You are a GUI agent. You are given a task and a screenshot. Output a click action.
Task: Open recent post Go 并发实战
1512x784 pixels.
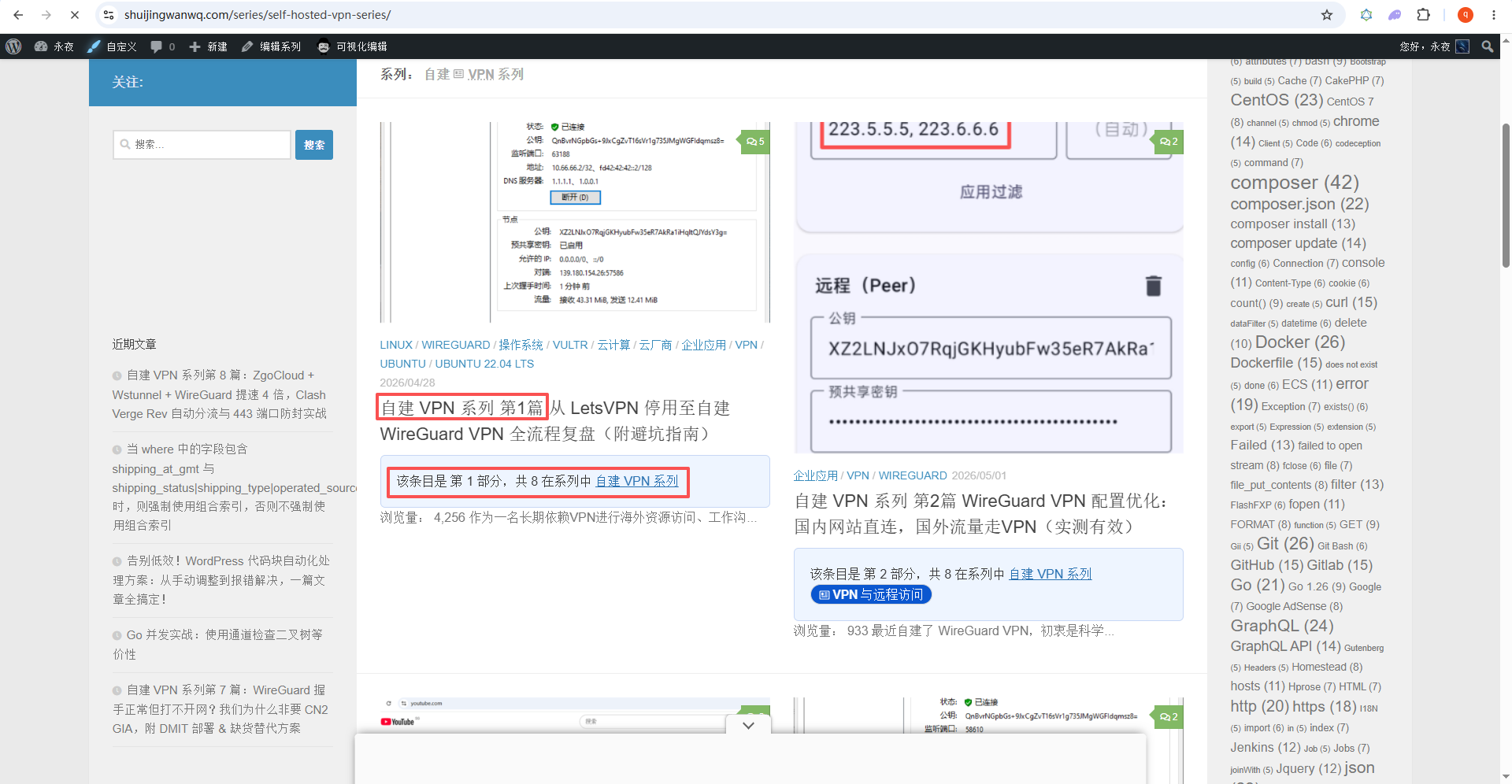(218, 645)
